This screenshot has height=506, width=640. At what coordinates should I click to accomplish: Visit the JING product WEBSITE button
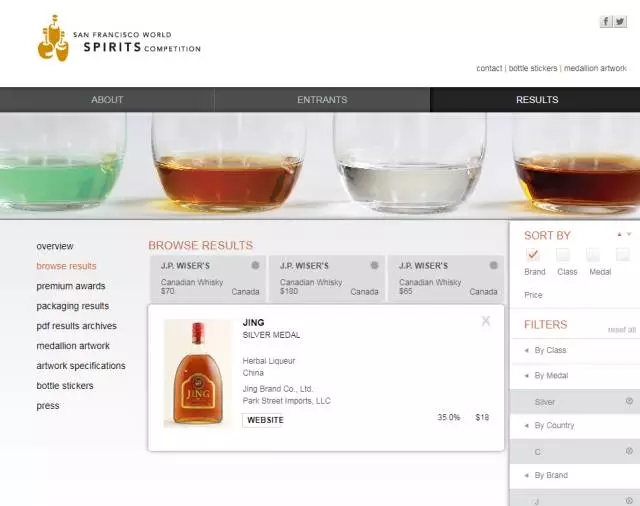click(x=265, y=420)
